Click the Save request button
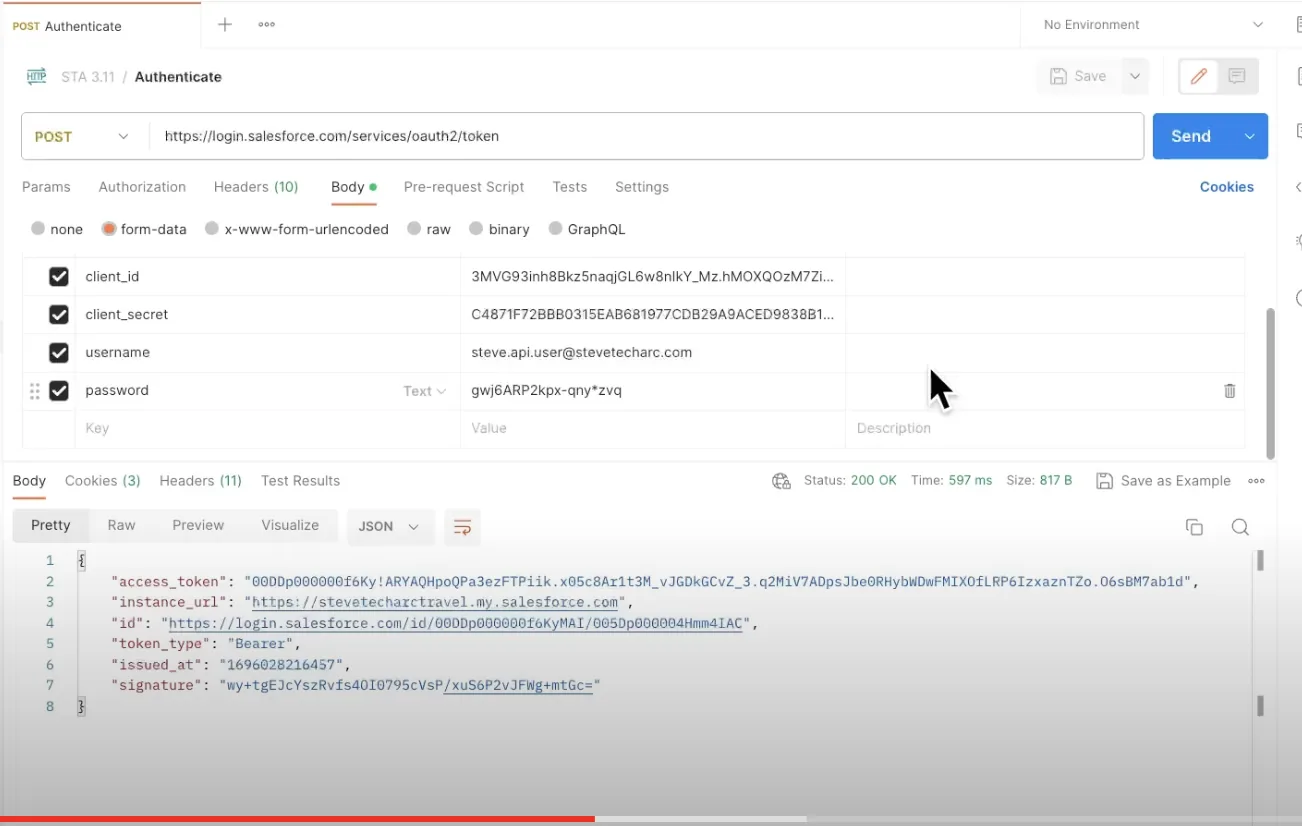This screenshot has width=1302, height=826. coord(1078,76)
